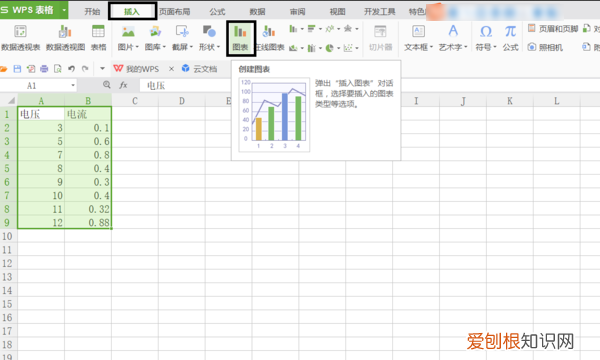Image resolution: width=600 pixels, height=360 pixels.
Task: Insert a 表格 table
Action: point(98,37)
